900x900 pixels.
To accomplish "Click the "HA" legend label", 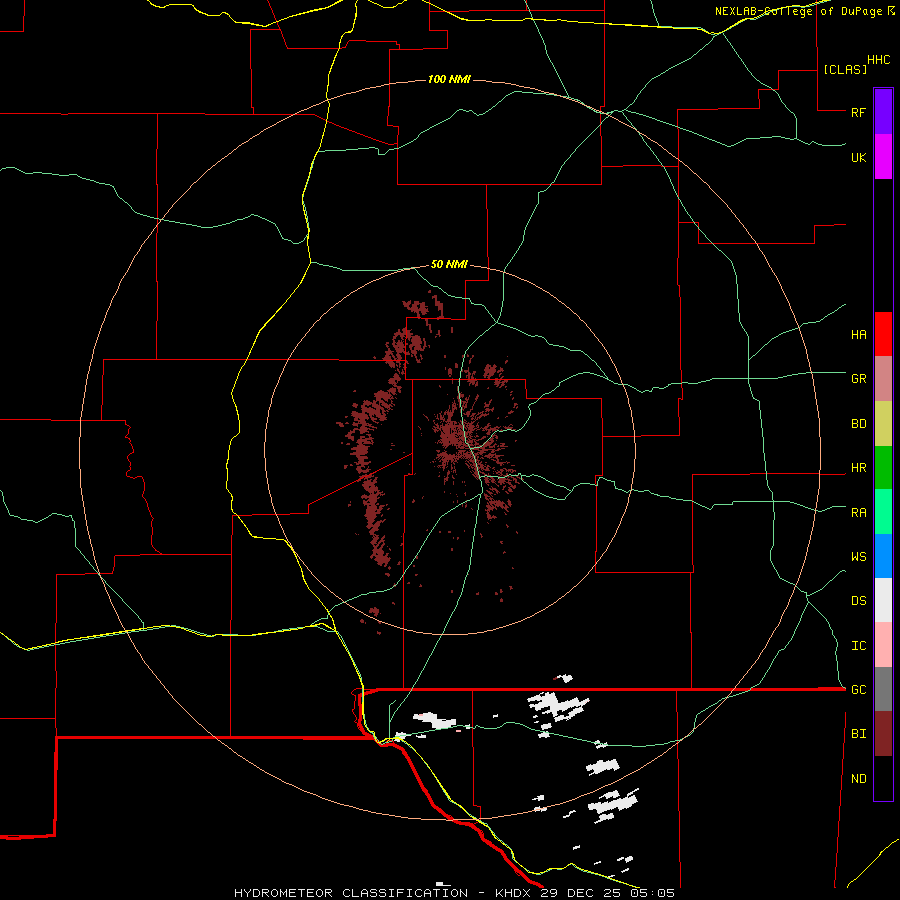I will (858, 334).
